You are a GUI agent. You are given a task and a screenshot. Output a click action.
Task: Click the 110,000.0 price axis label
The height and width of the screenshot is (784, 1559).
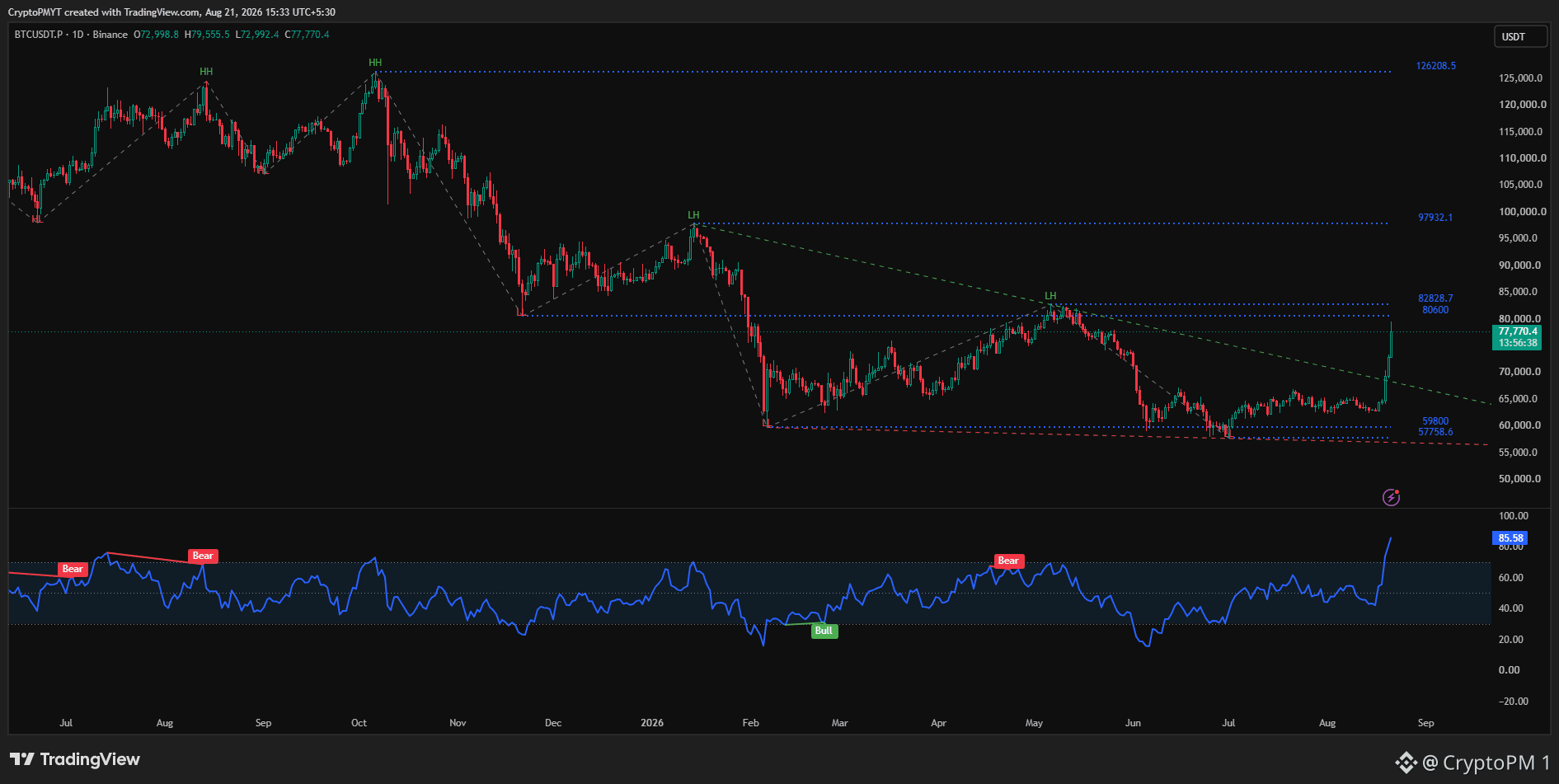point(1521,158)
